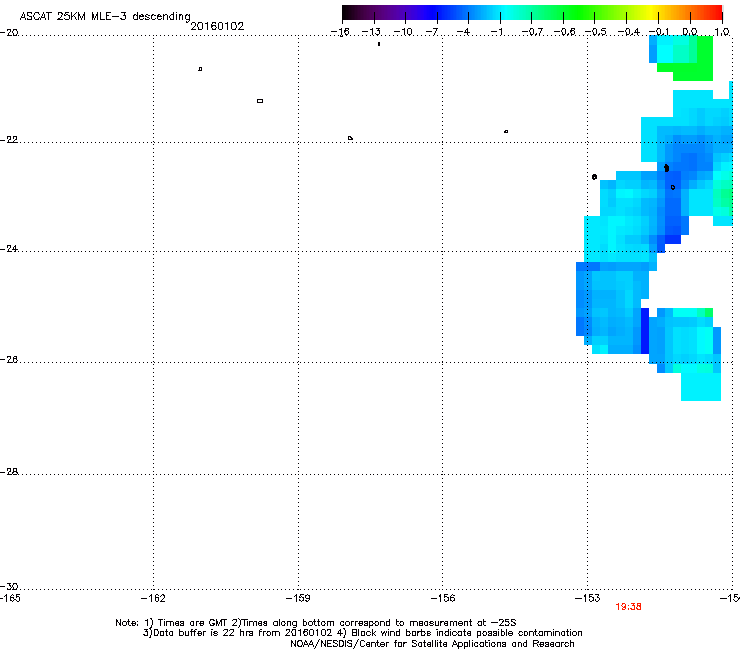
Task: Click the -10 colorbar tick label
Action: (403, 32)
